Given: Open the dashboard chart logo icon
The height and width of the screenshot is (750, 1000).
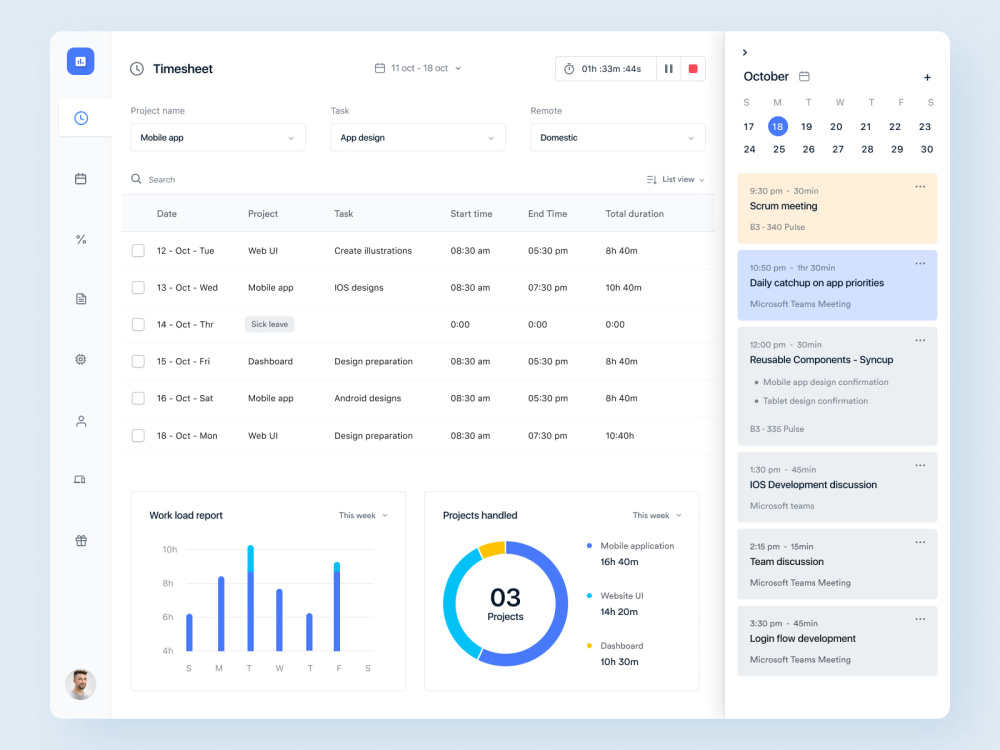Looking at the screenshot, I should (80, 61).
